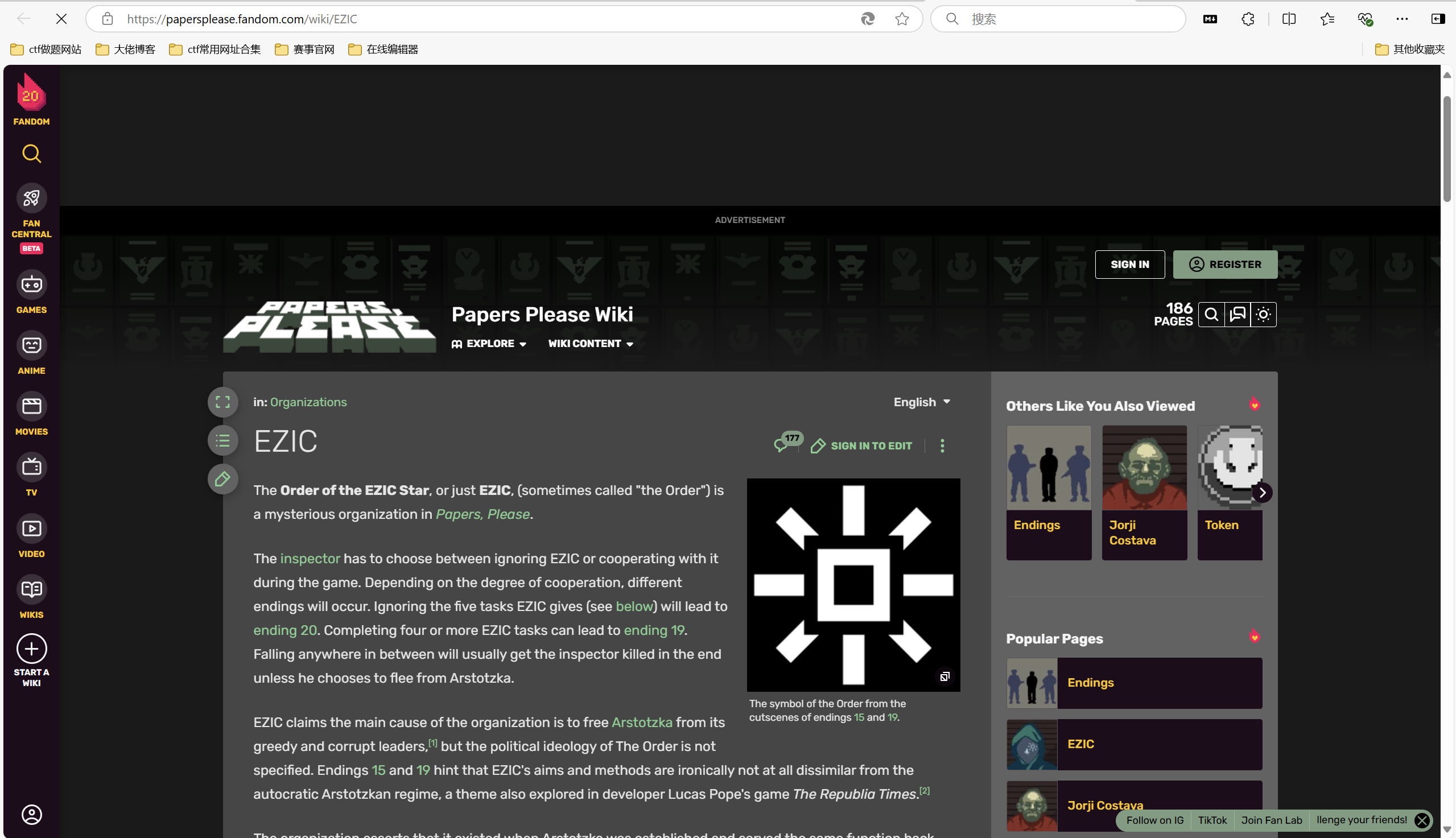Expand the Explore dropdown menu
Viewport: 1456px width, 838px height.
[489, 344]
